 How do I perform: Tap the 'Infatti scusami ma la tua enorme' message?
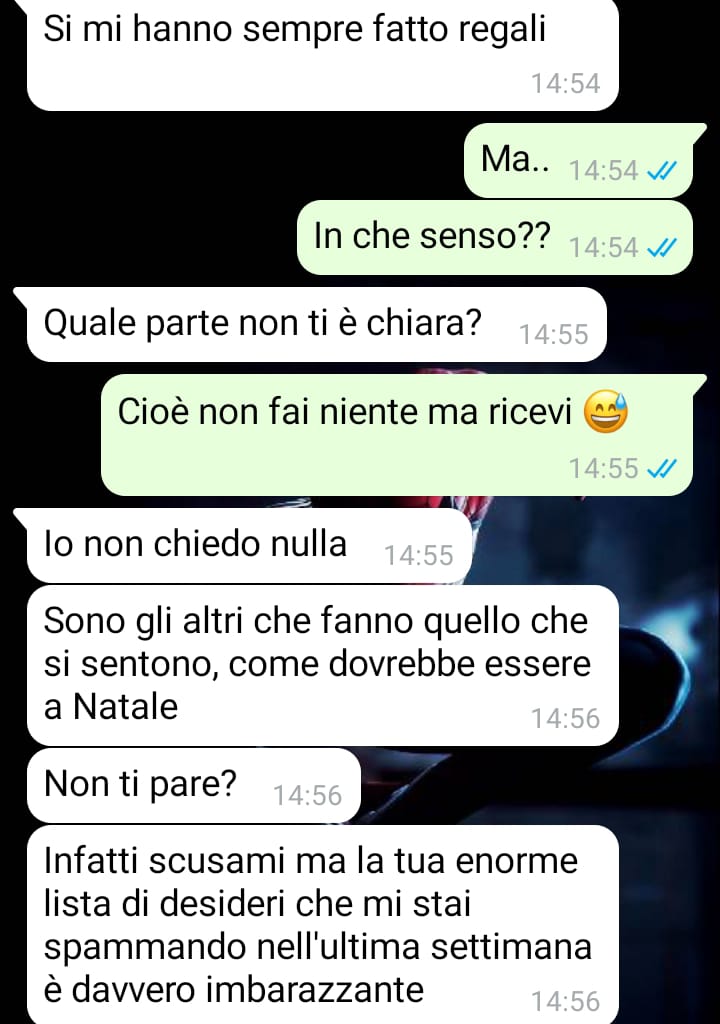coord(323,925)
